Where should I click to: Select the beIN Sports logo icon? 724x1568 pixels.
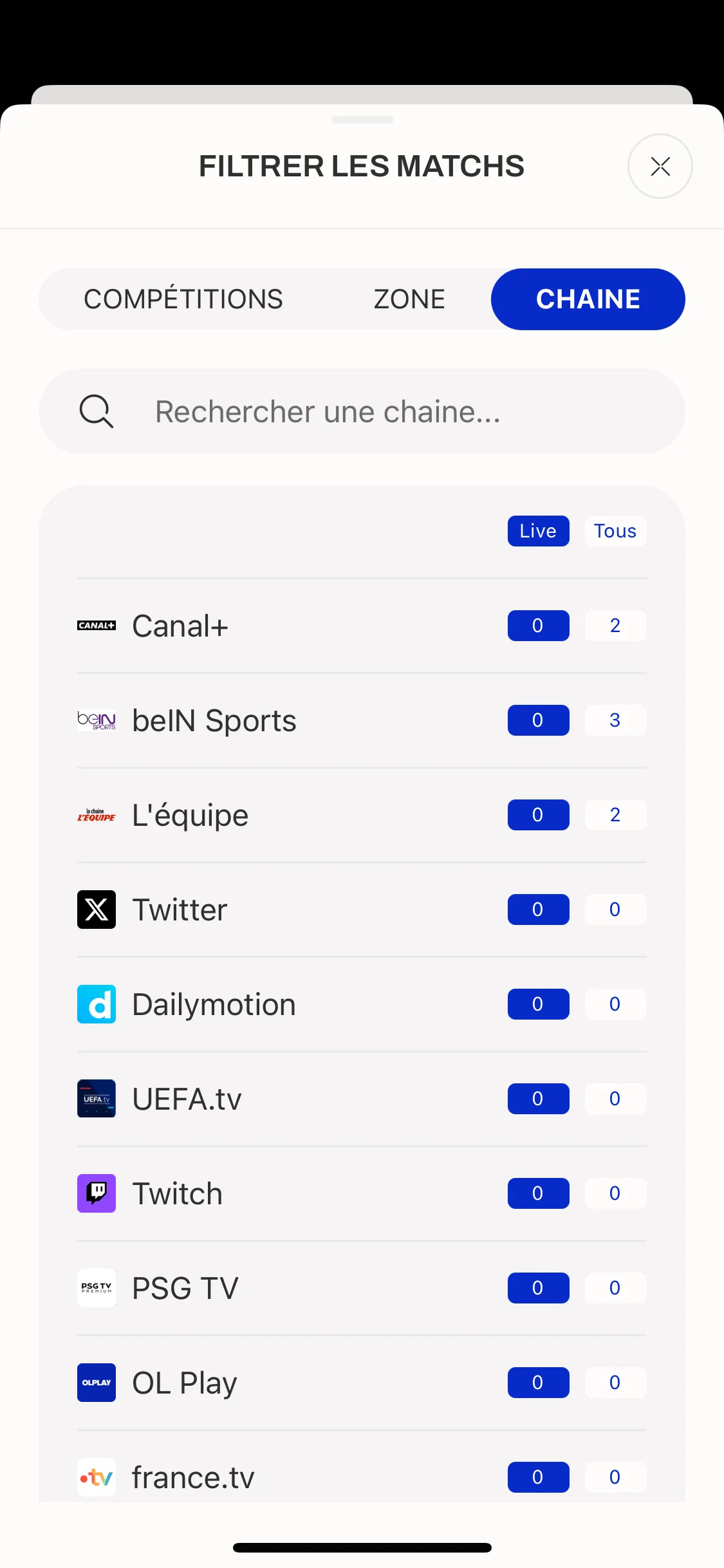(x=97, y=720)
